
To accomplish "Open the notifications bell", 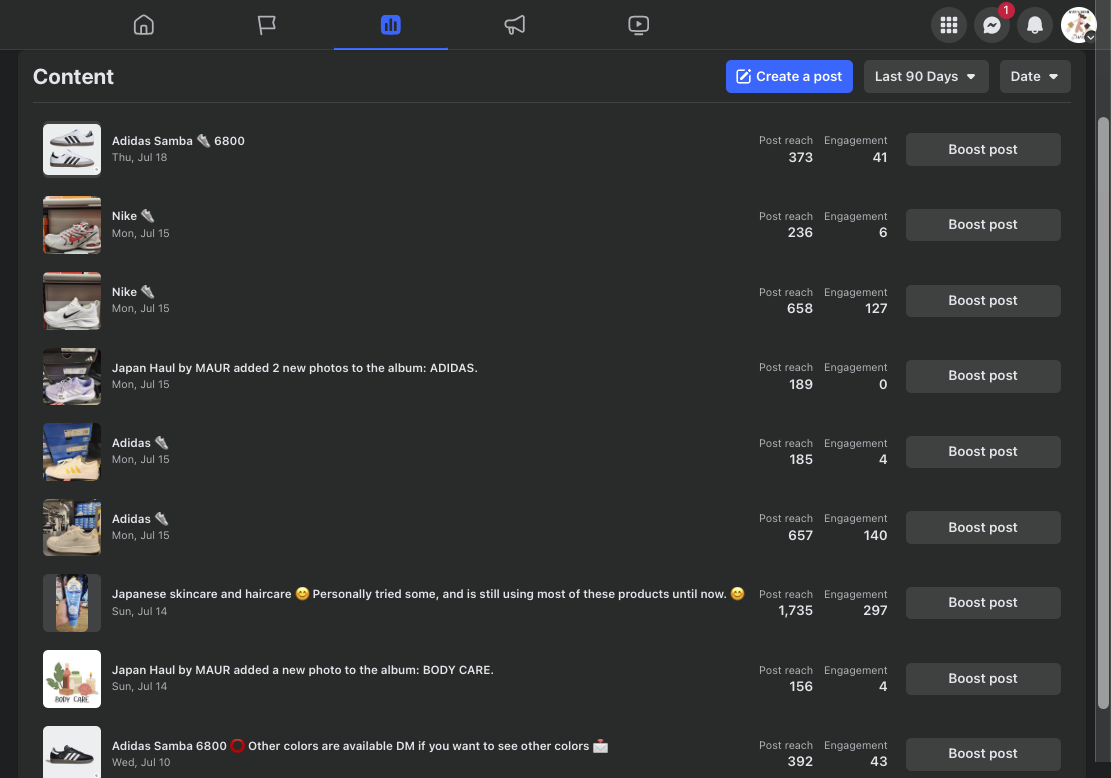I will click(1034, 26).
